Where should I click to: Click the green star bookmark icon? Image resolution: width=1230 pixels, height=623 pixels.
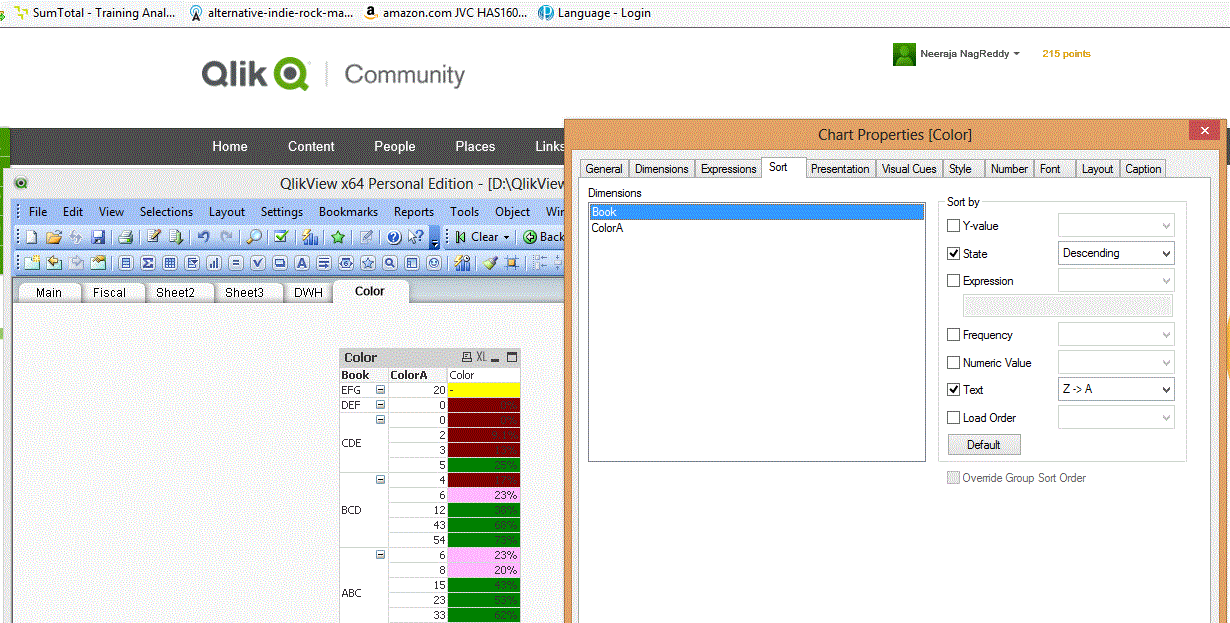pyautogui.click(x=338, y=237)
